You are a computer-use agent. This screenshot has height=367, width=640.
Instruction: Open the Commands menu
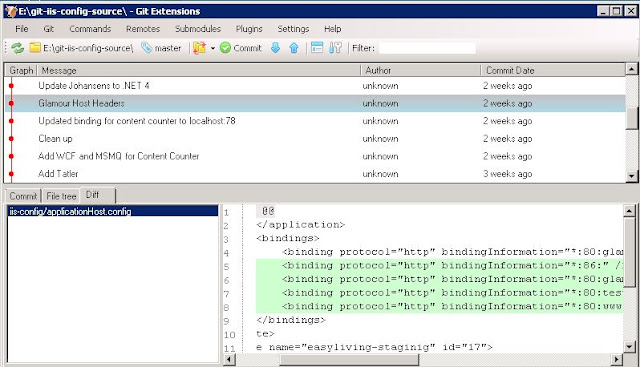pos(90,29)
